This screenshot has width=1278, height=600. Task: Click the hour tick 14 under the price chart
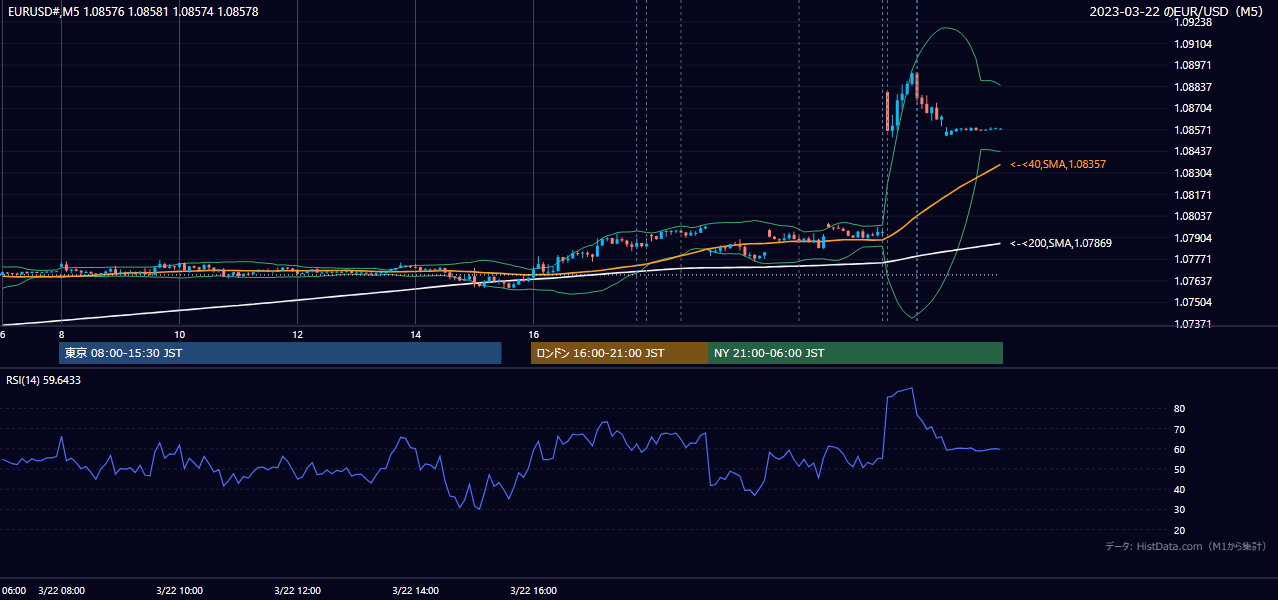pyautogui.click(x=416, y=334)
